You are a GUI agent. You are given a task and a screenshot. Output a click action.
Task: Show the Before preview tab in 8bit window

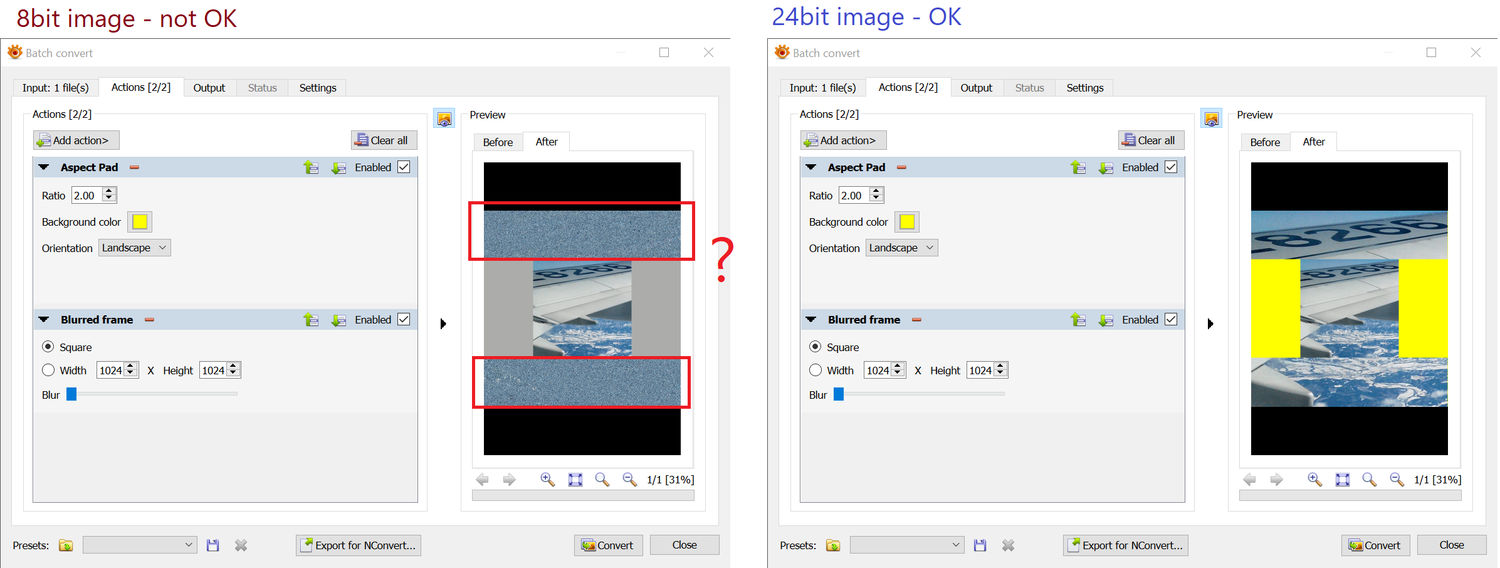tap(498, 142)
